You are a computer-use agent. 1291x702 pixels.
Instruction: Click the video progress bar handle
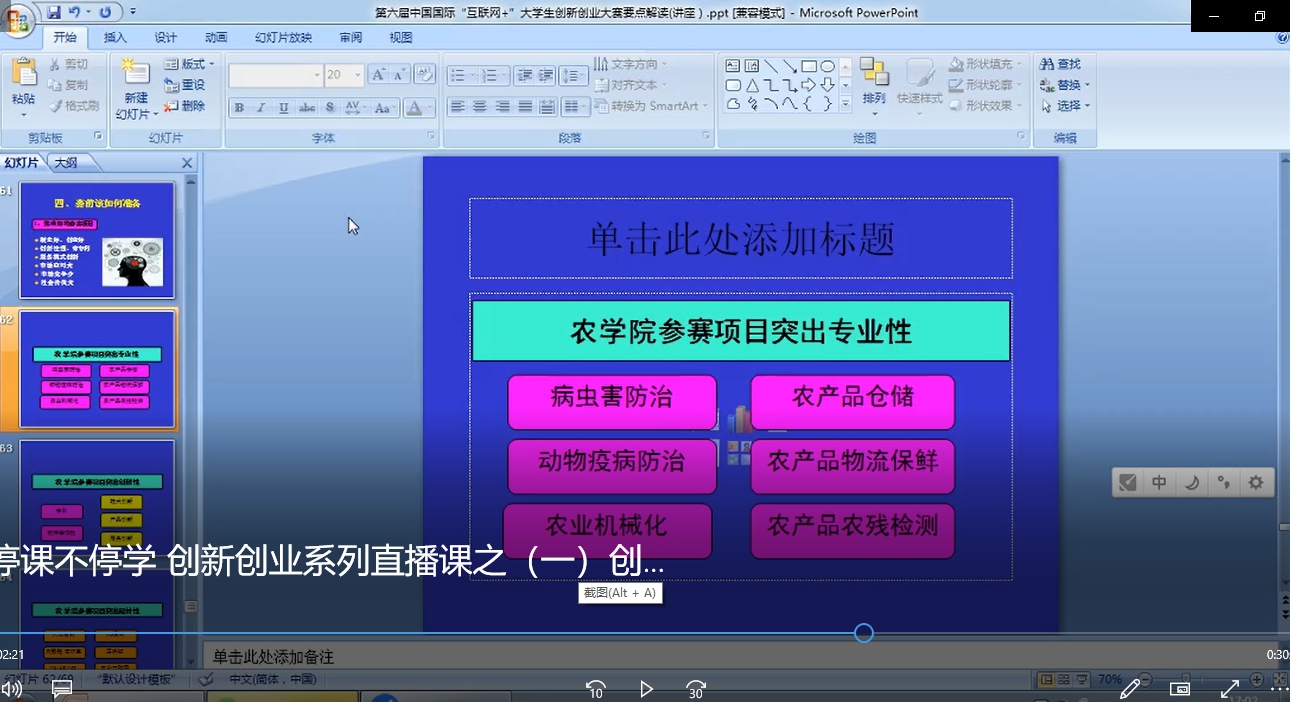(x=864, y=633)
